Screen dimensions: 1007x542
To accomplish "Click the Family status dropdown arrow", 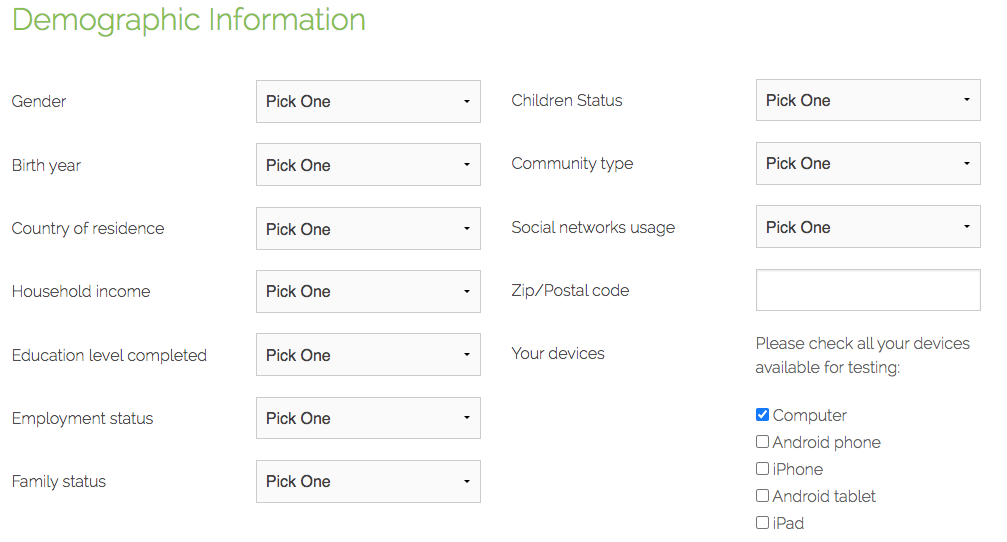I will coord(466,482).
